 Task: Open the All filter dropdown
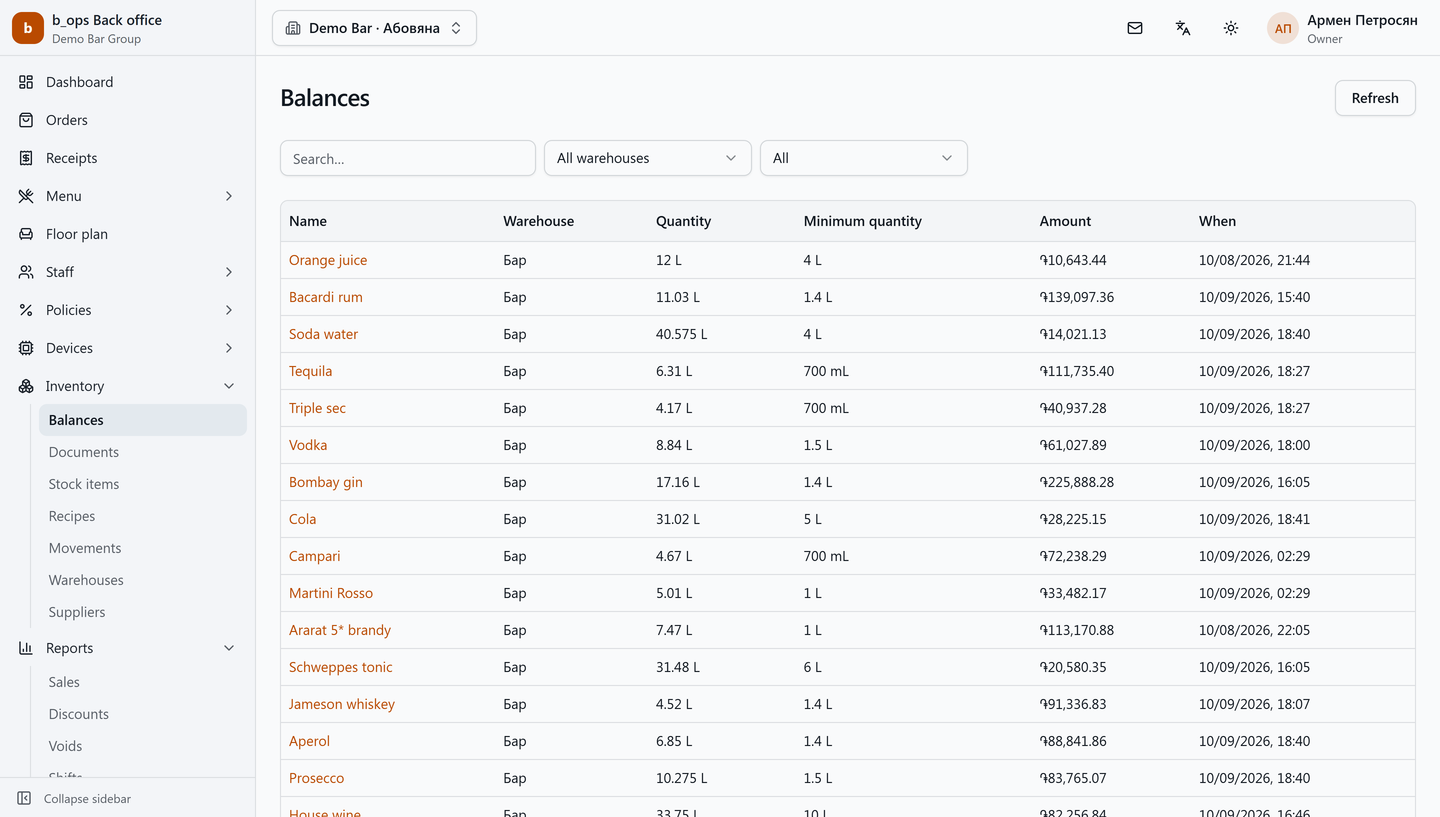coord(864,158)
